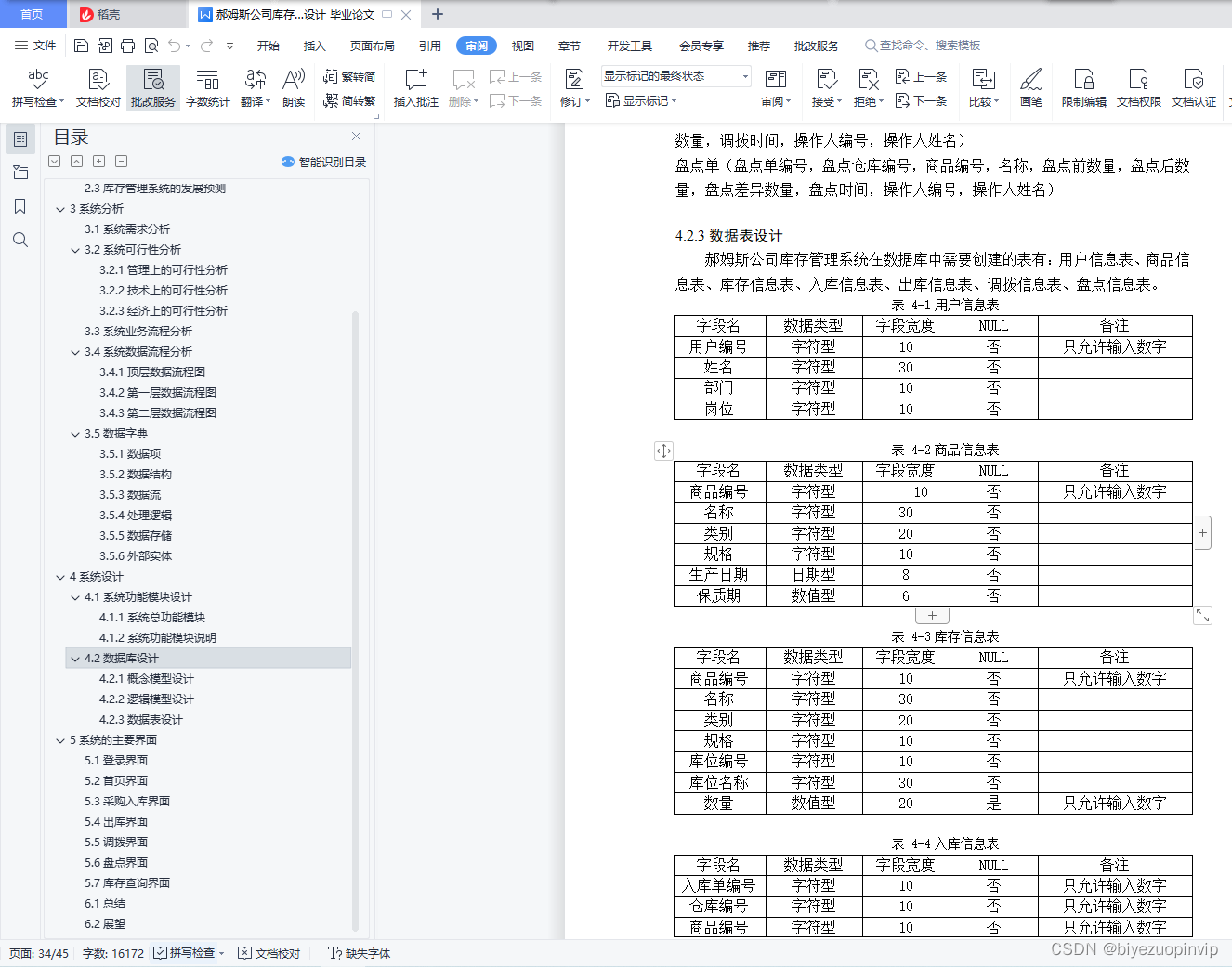Image resolution: width=1232 pixels, height=967 pixels.
Task: Click the 文档校对 ribbon icon
Action: click(98, 89)
